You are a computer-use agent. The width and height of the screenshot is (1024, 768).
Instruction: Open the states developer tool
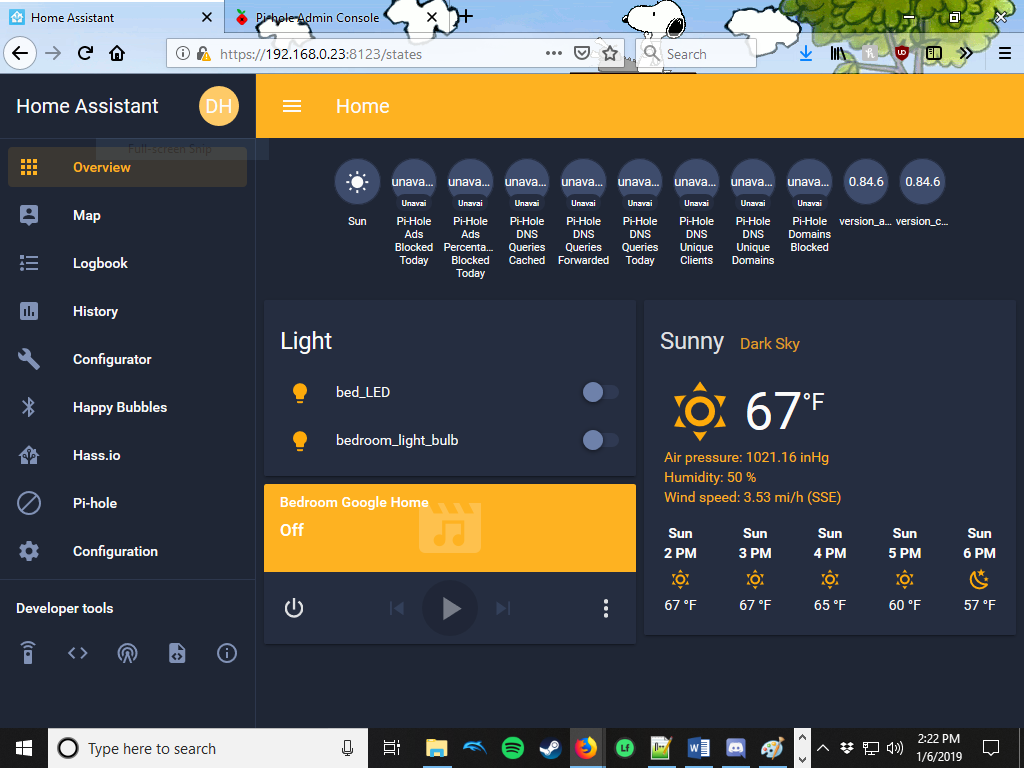(x=78, y=652)
